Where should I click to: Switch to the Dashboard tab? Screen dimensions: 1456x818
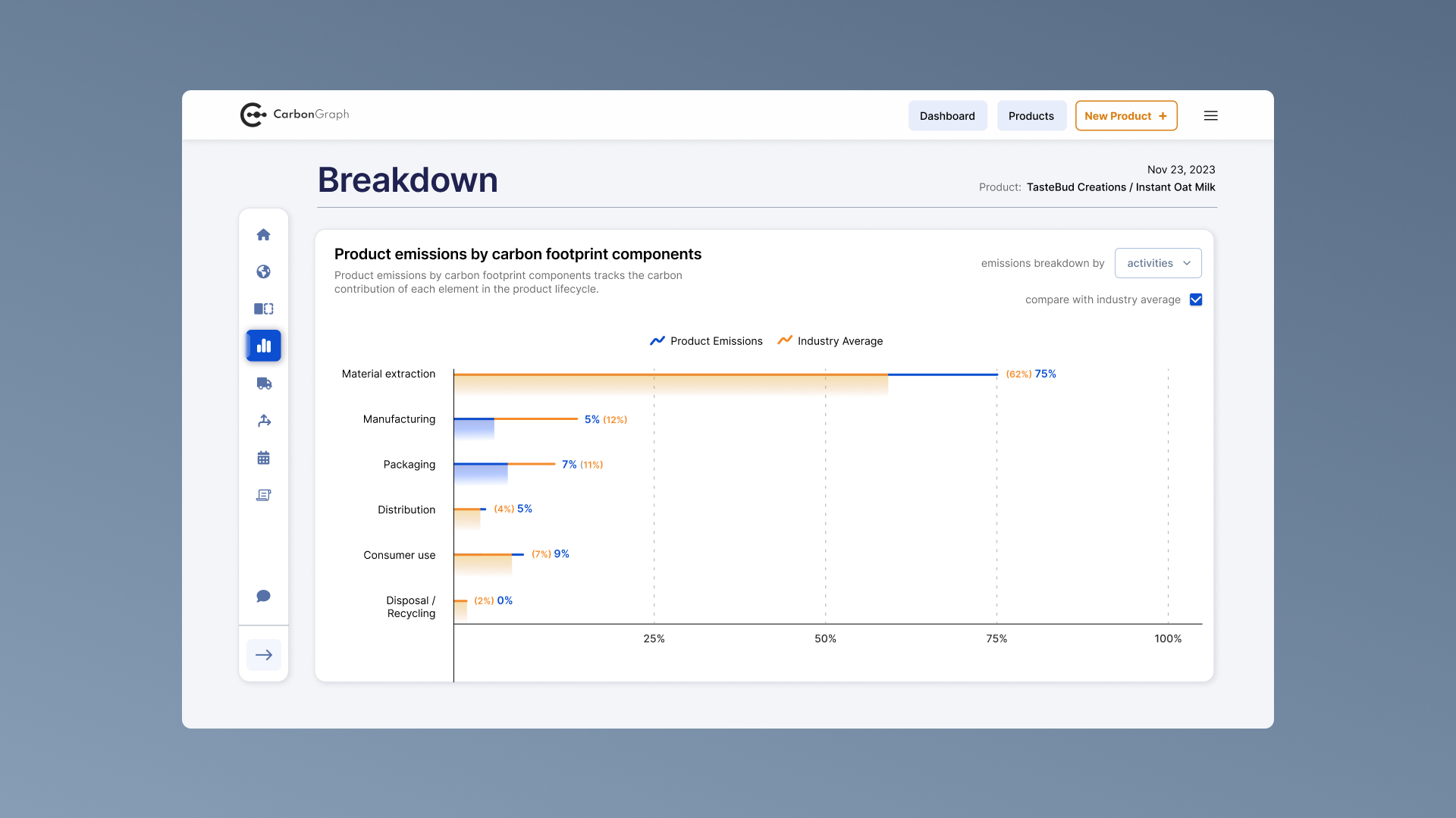(x=947, y=115)
